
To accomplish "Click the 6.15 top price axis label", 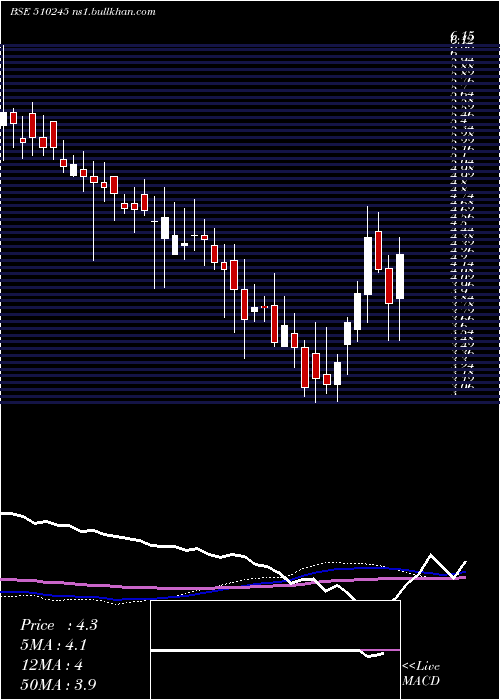I will coord(462,37).
